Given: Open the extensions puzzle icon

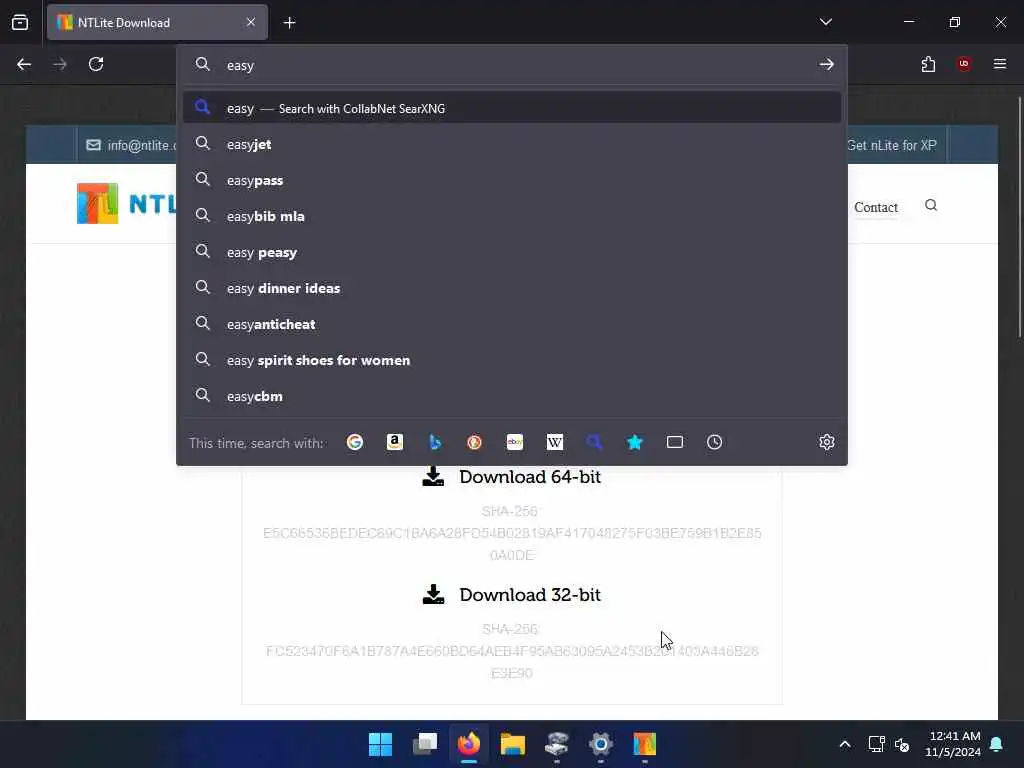Looking at the screenshot, I should point(928,64).
